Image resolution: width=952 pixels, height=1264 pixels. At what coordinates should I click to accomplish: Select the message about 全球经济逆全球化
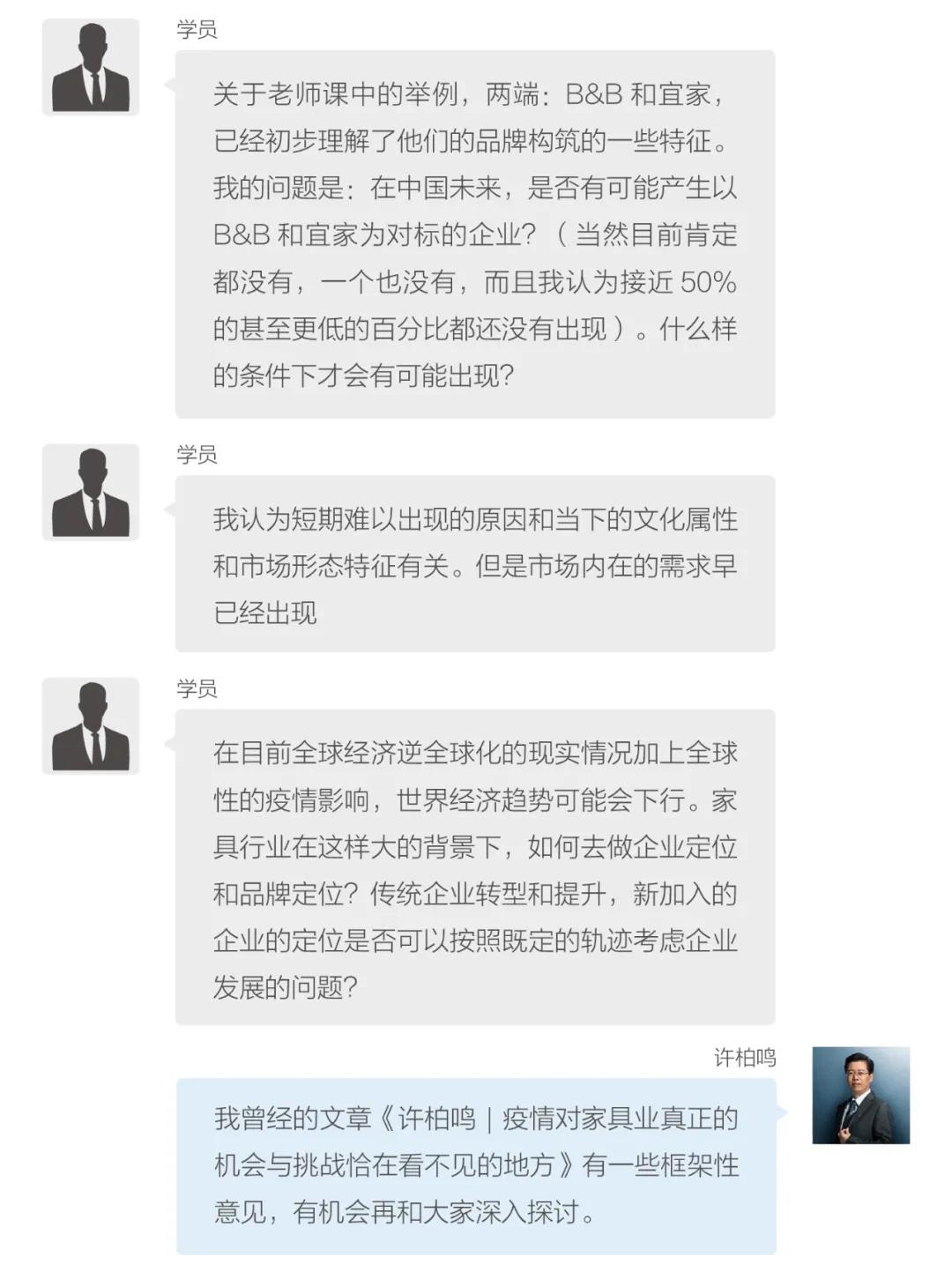[x=475, y=867]
